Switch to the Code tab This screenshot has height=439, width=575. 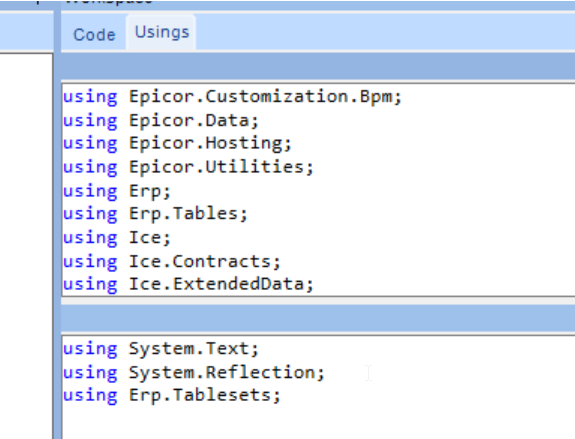pos(94,35)
